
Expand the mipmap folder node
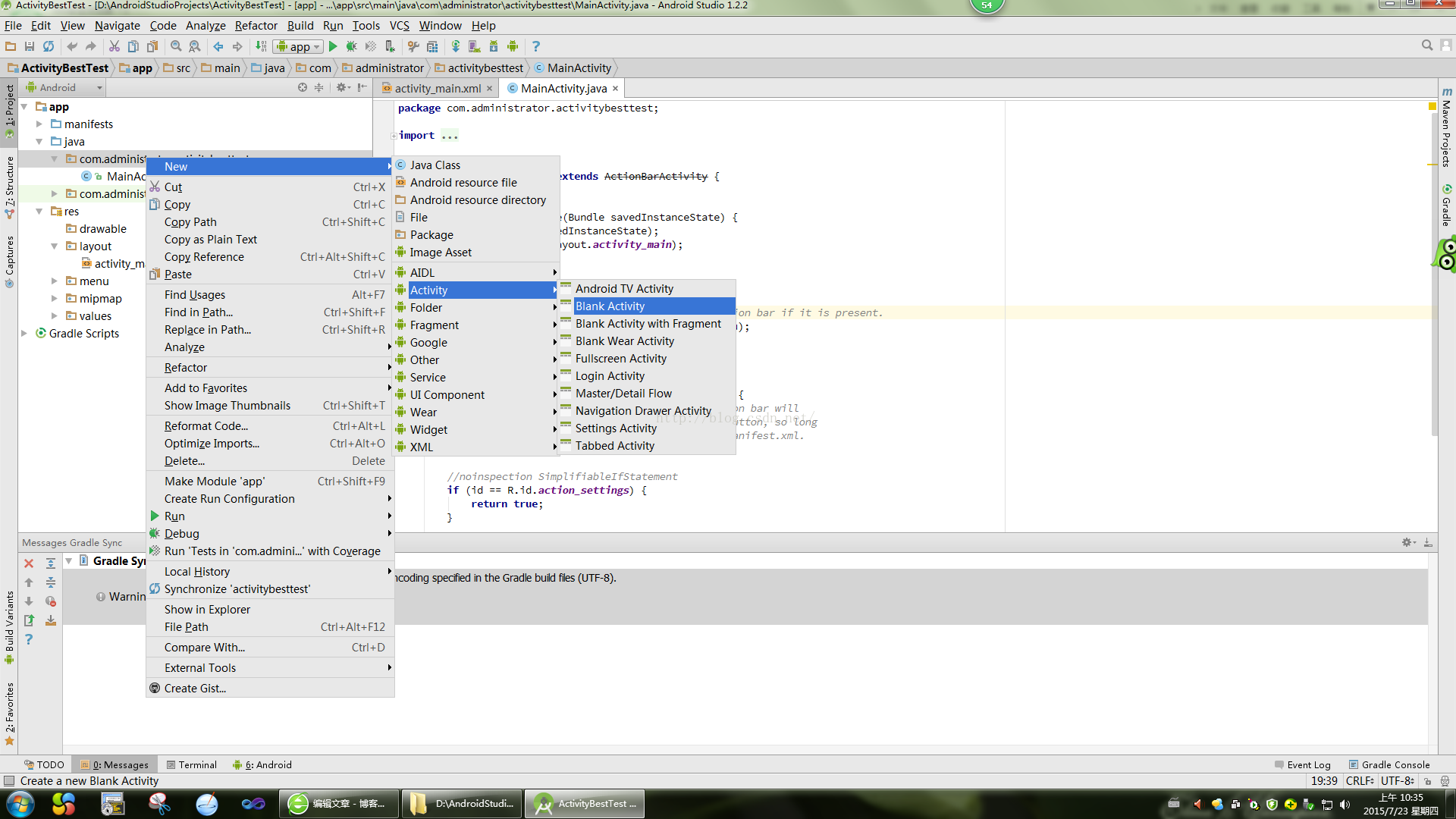55,299
